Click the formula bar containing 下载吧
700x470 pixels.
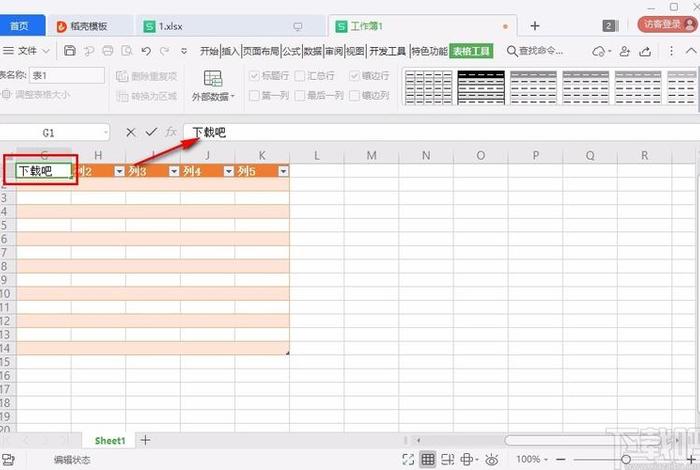coord(441,133)
